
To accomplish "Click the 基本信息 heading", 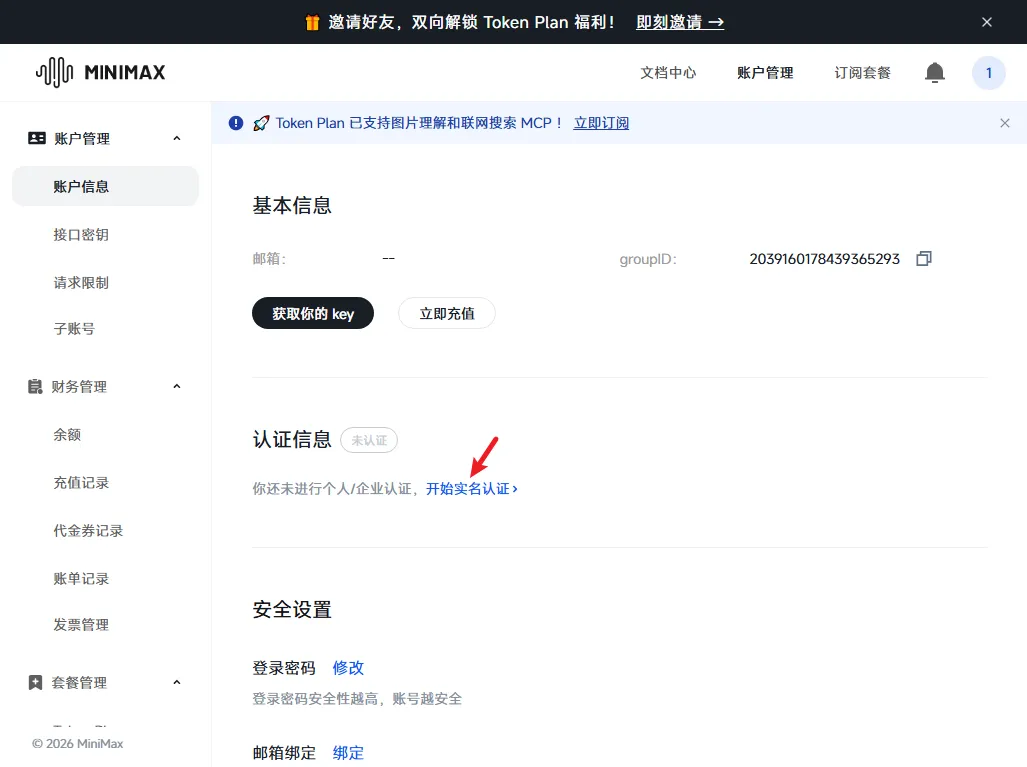I will pyautogui.click(x=292, y=206).
